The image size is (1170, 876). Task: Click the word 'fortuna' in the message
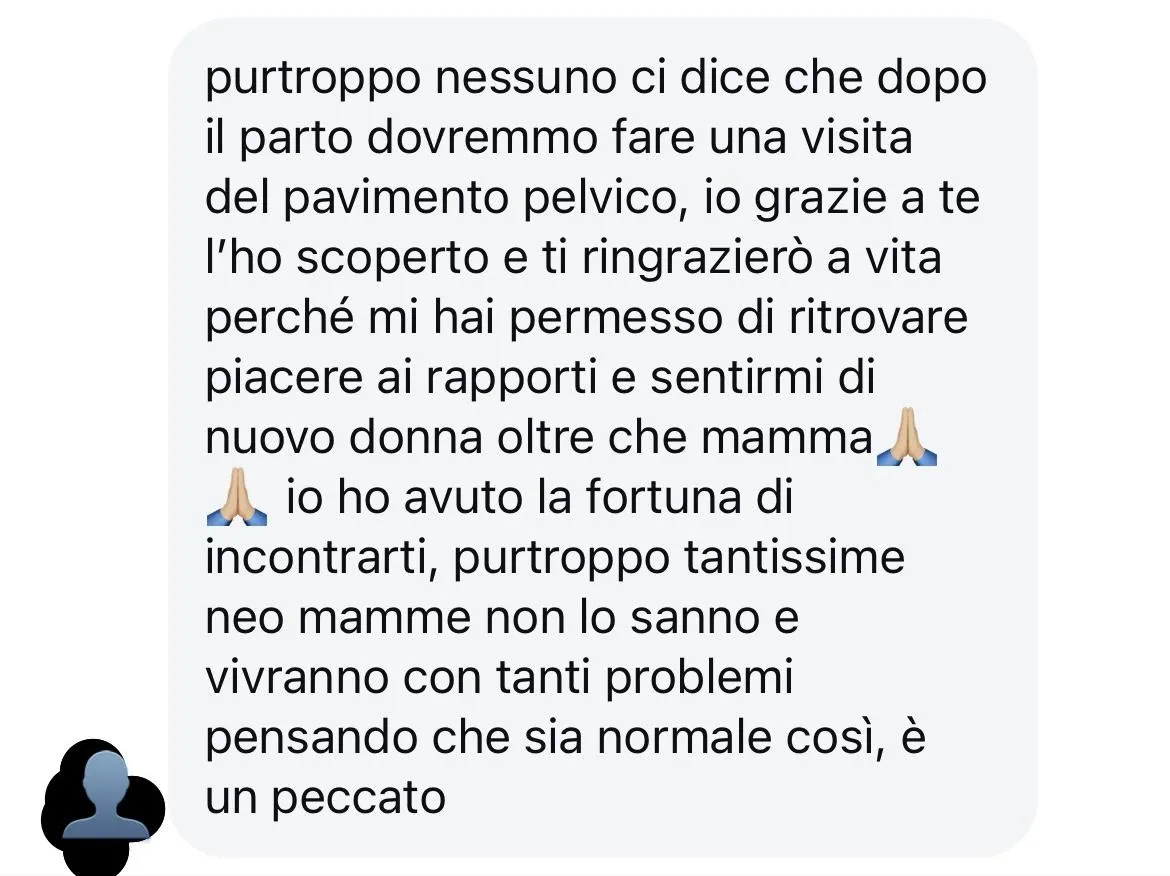point(663,497)
